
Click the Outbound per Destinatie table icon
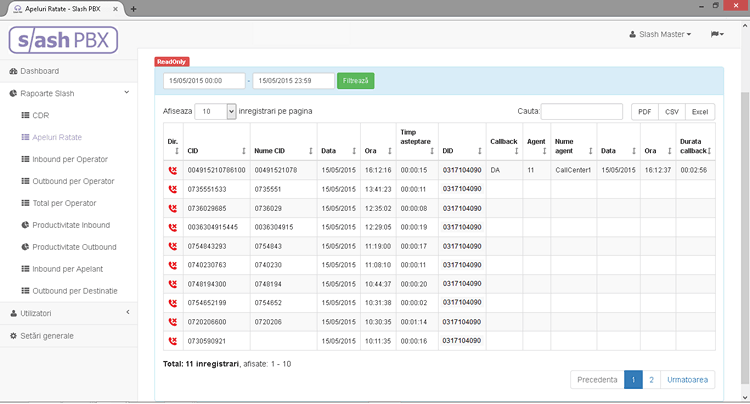(x=25, y=291)
